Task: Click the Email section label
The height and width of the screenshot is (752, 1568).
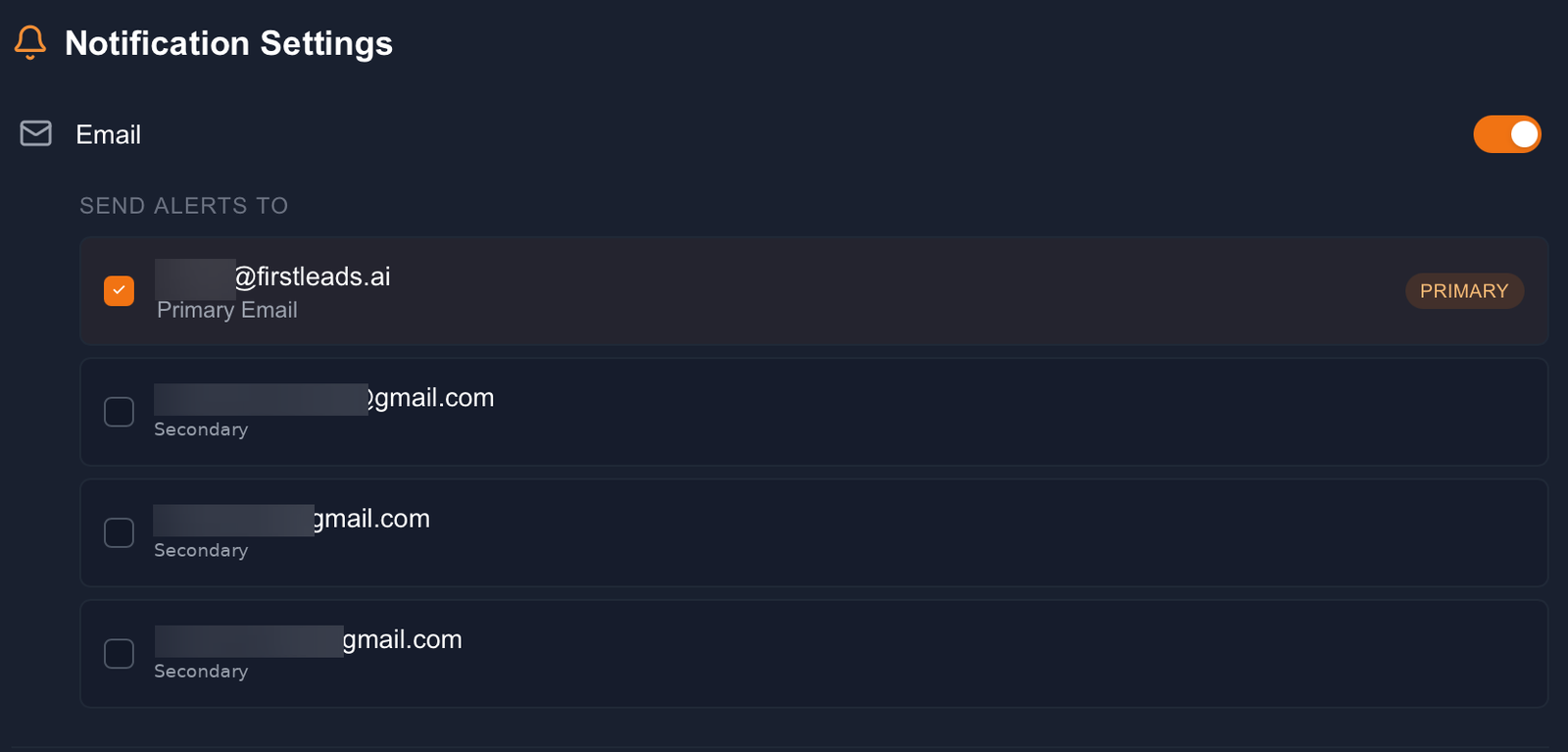Action: 109,134
